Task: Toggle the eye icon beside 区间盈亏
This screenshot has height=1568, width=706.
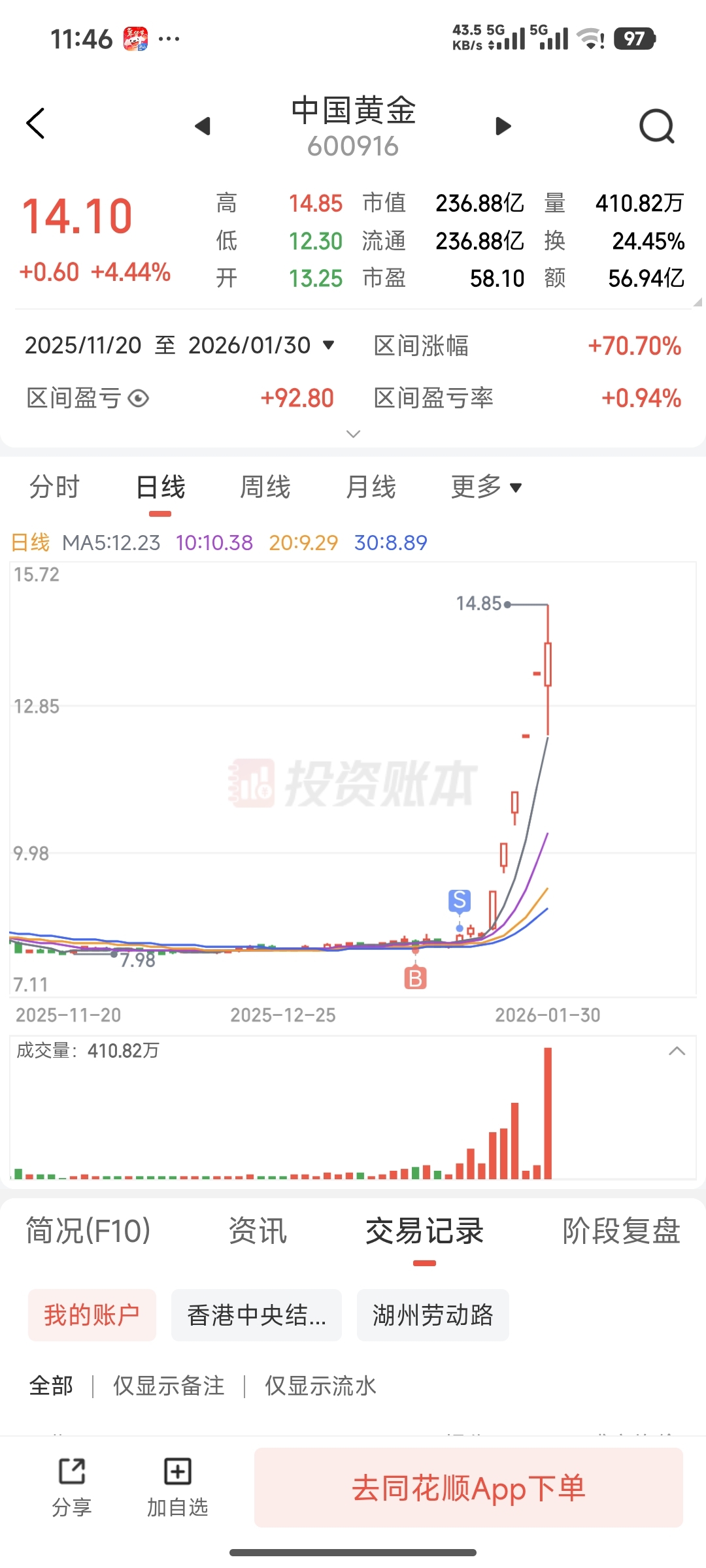Action: pyautogui.click(x=139, y=398)
